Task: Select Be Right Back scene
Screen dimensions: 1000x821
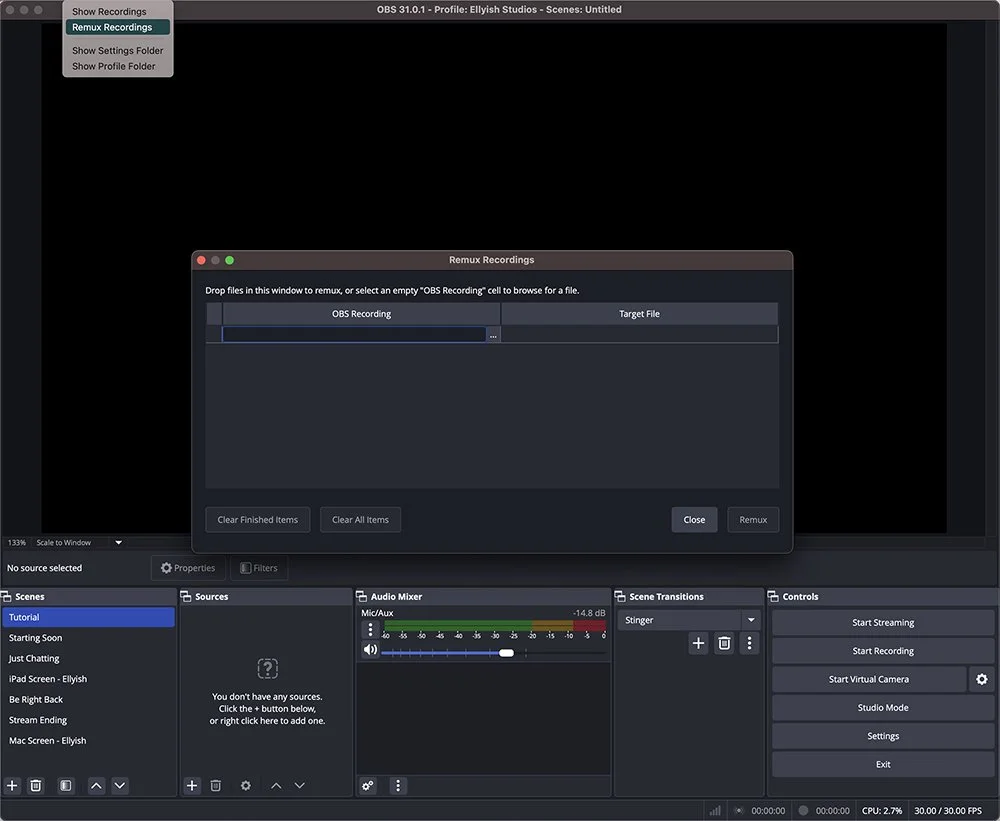Action: (x=89, y=699)
